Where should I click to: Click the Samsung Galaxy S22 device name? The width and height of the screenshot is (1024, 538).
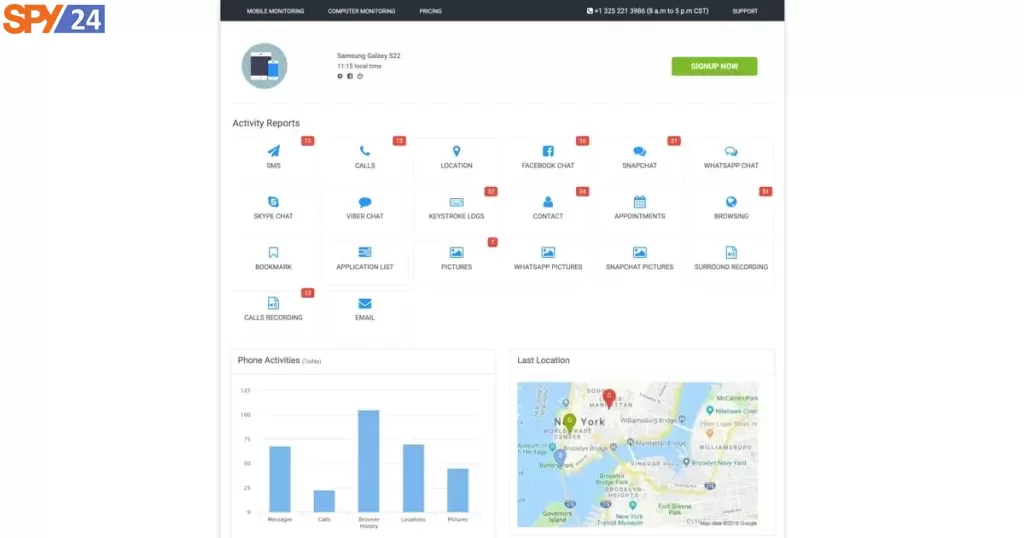pos(369,55)
